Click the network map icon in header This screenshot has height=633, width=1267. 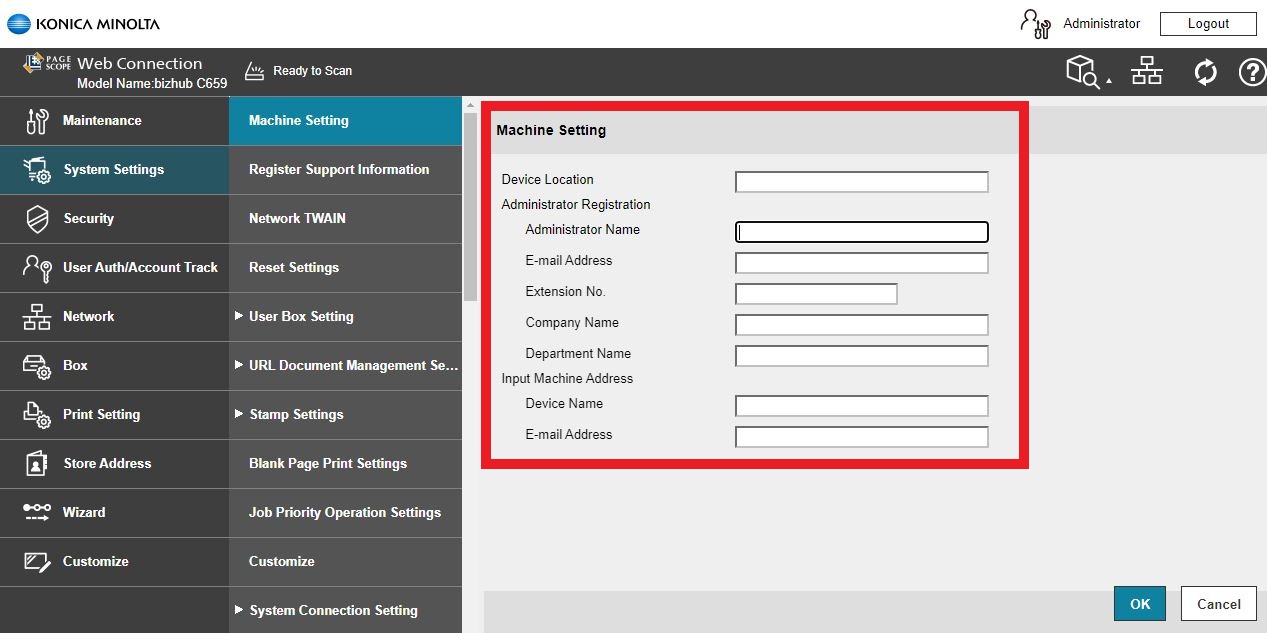click(1147, 72)
